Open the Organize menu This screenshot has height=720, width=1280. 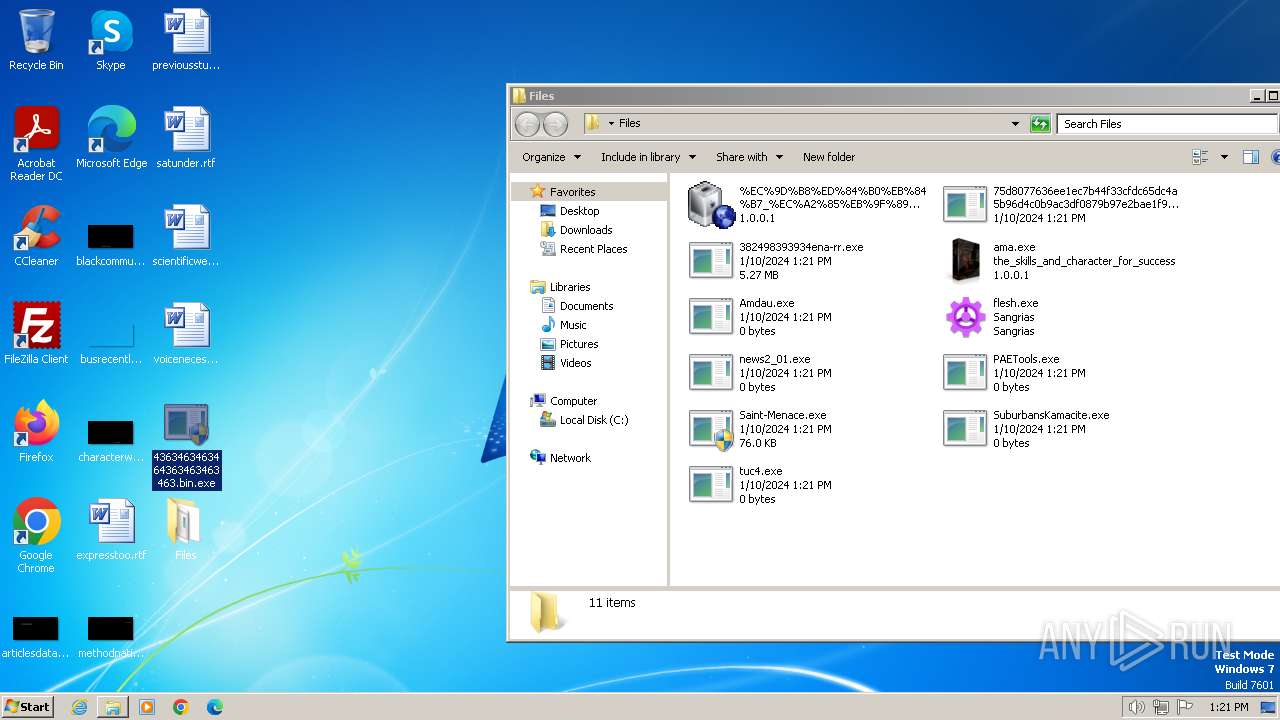tap(551, 157)
